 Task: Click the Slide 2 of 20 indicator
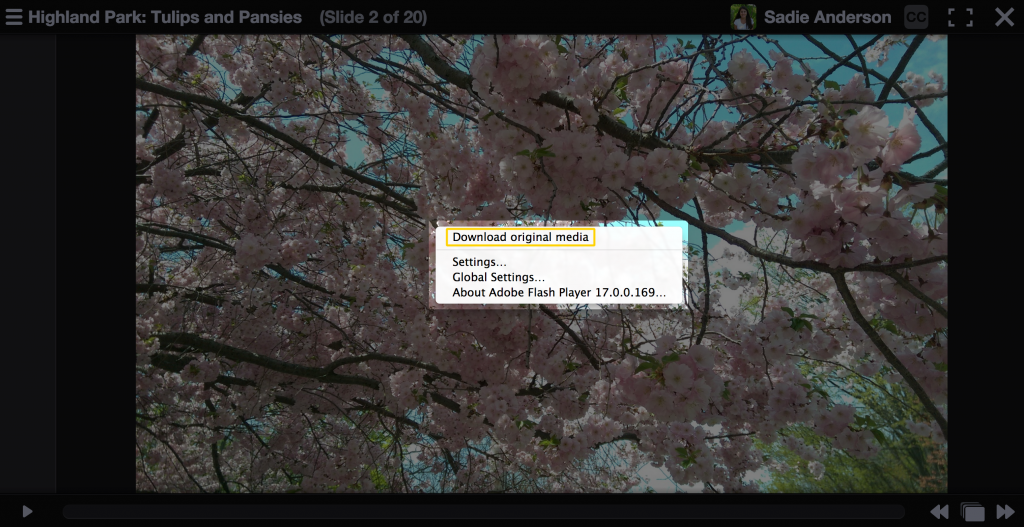(x=373, y=17)
